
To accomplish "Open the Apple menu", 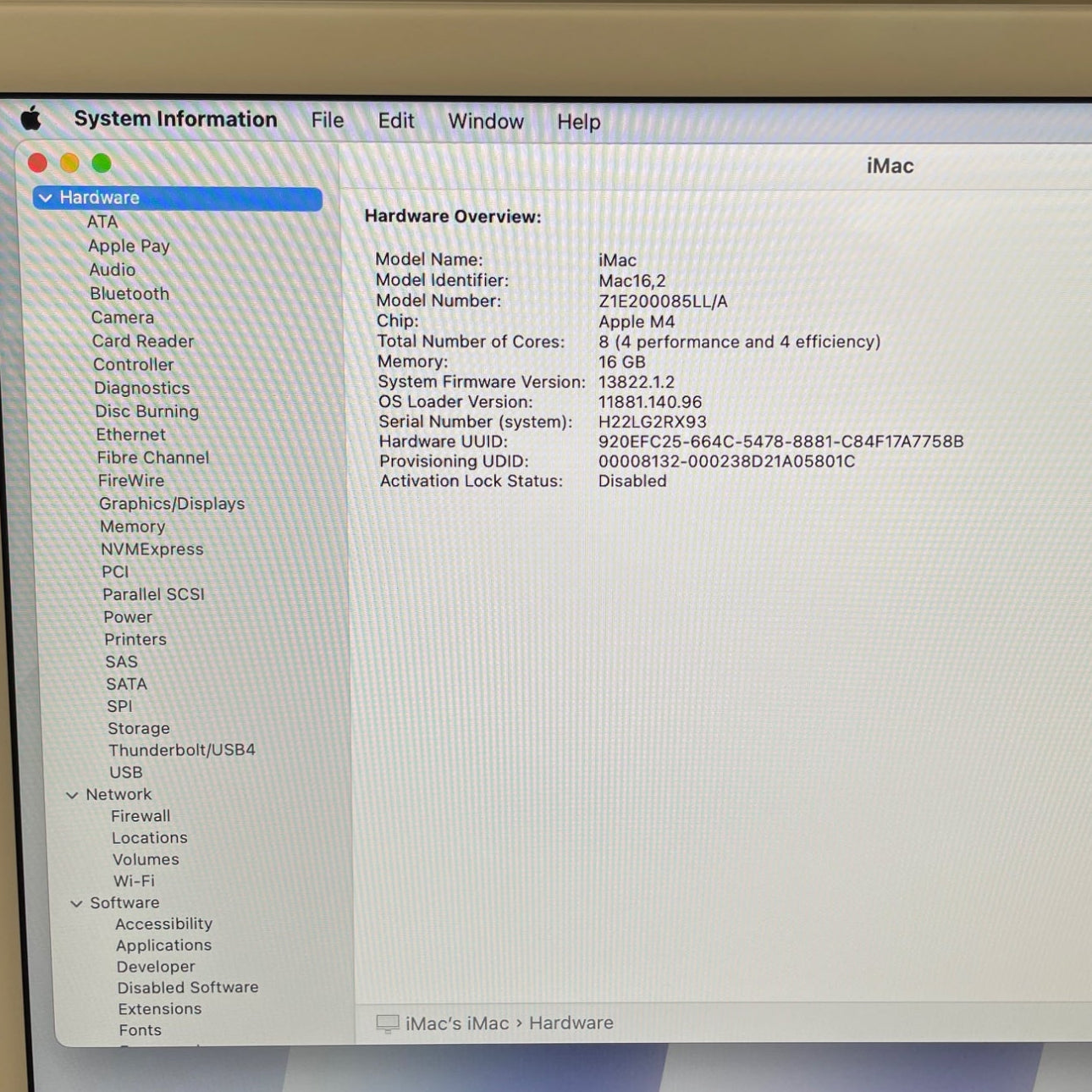I will click(30, 119).
